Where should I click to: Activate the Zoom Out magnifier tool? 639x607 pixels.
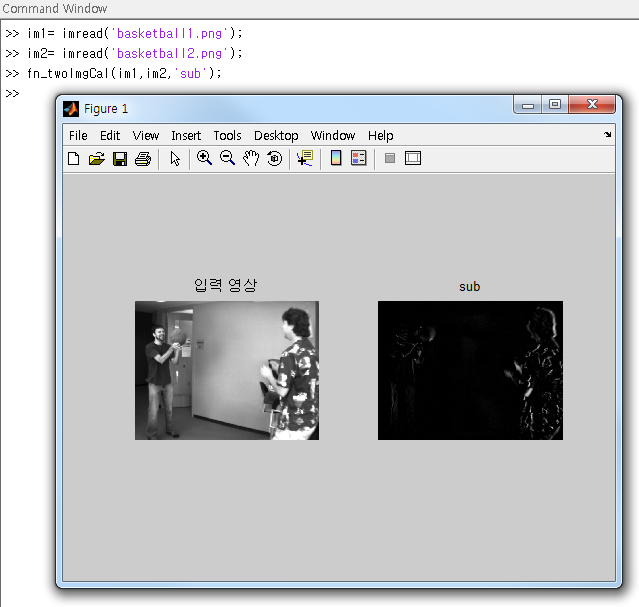tap(227, 158)
